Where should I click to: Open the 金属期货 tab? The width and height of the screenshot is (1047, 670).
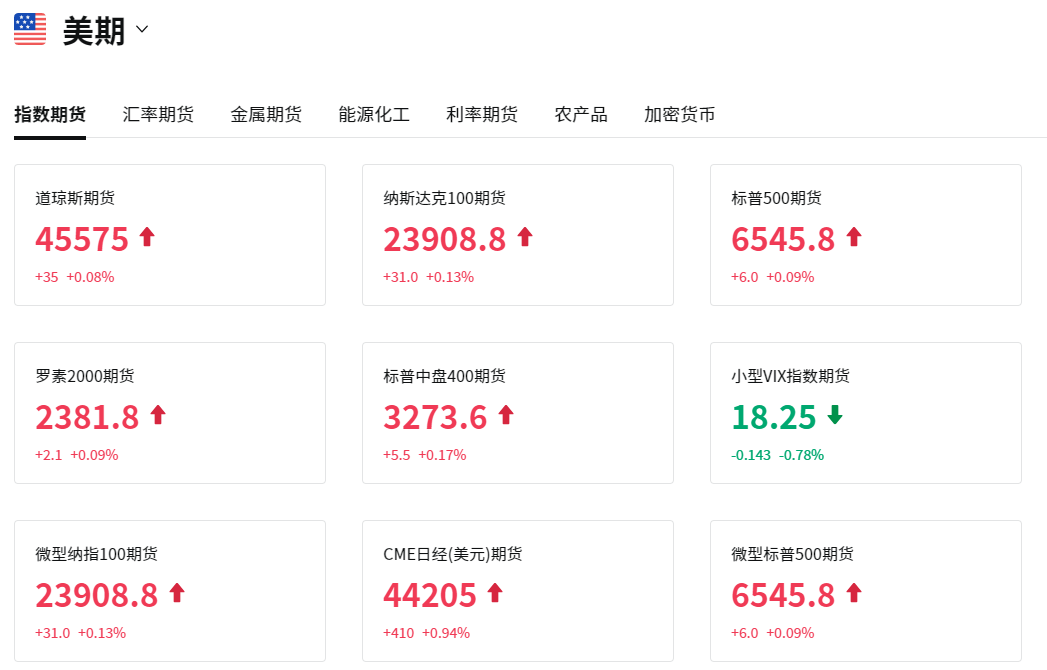pos(266,114)
